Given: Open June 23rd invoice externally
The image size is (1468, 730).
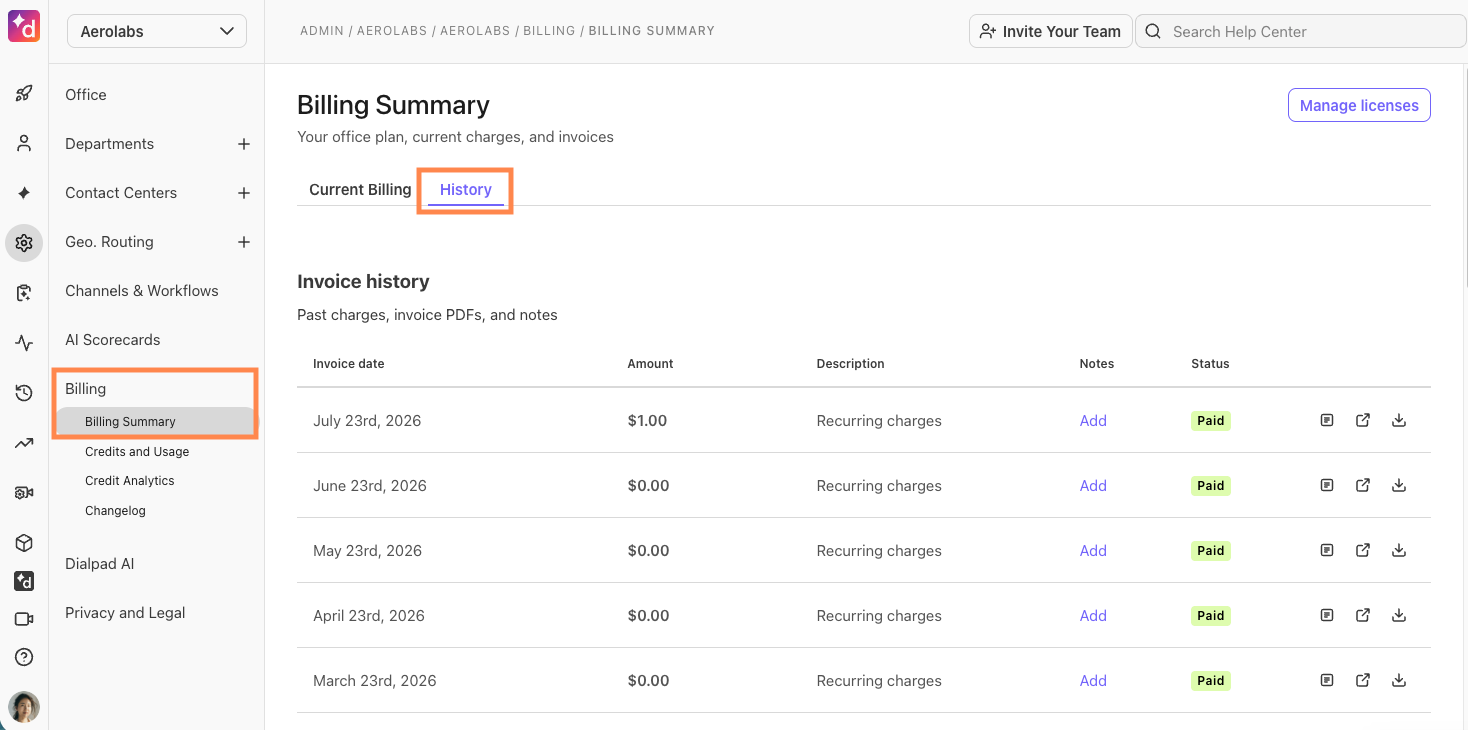Looking at the screenshot, I should coord(1363,485).
